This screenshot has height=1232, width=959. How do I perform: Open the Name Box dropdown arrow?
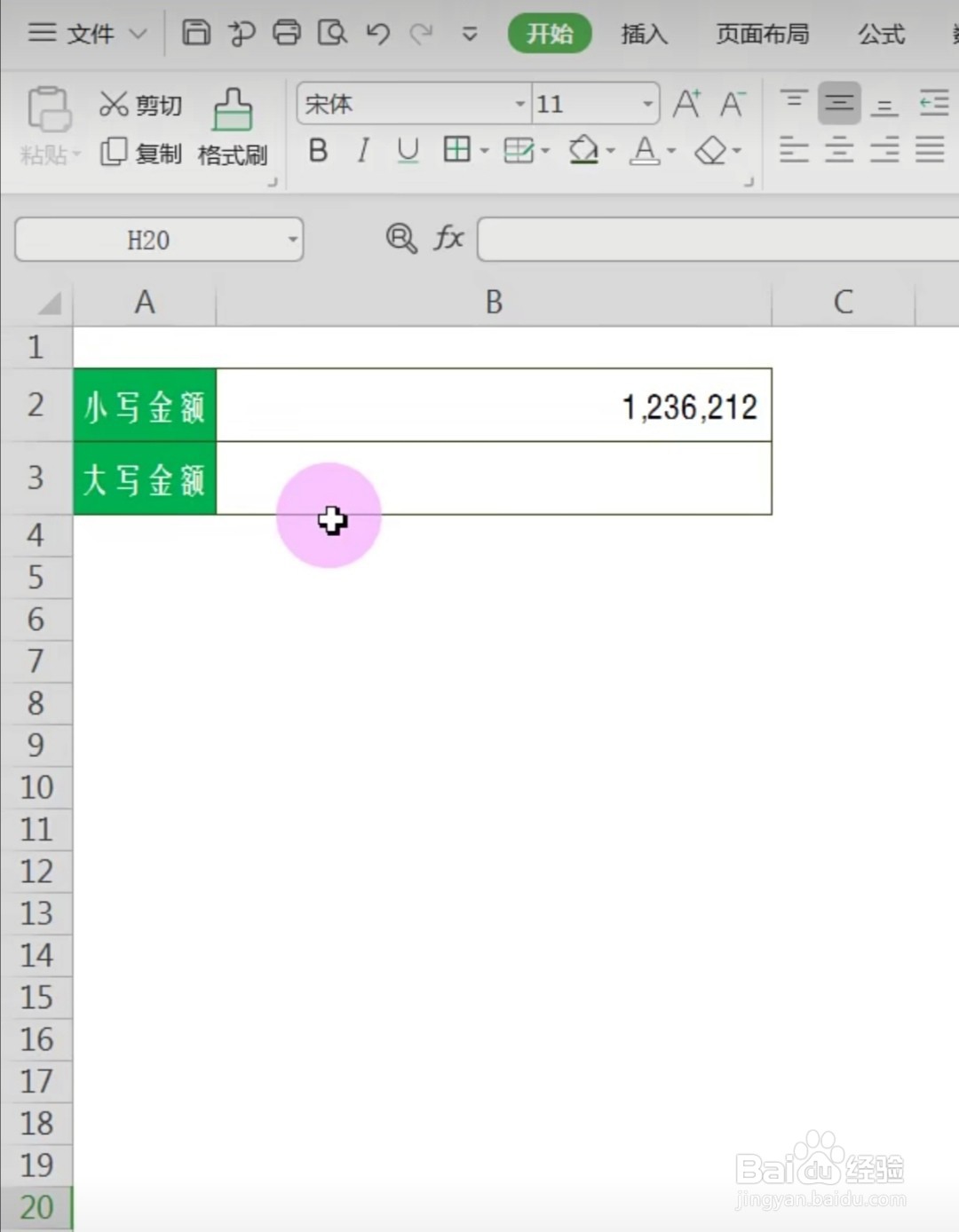[292, 240]
